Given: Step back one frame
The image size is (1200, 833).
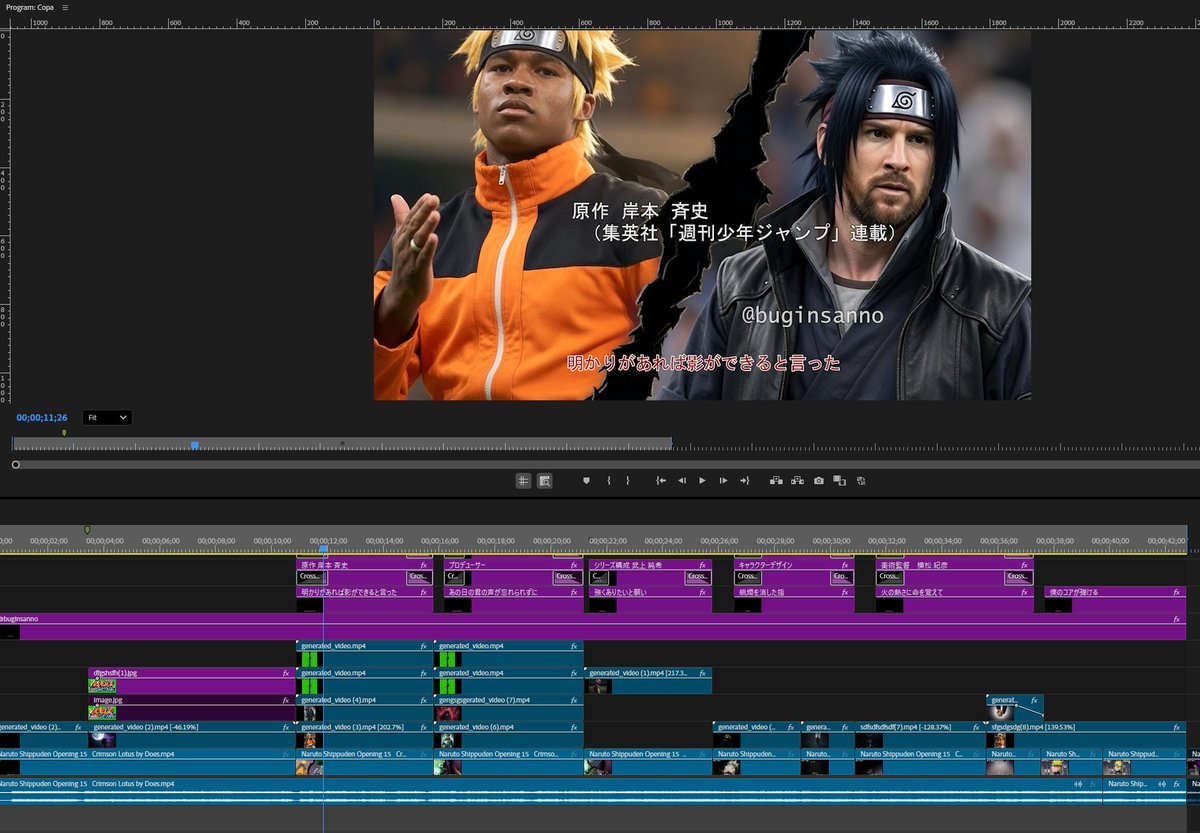Looking at the screenshot, I should [x=682, y=481].
